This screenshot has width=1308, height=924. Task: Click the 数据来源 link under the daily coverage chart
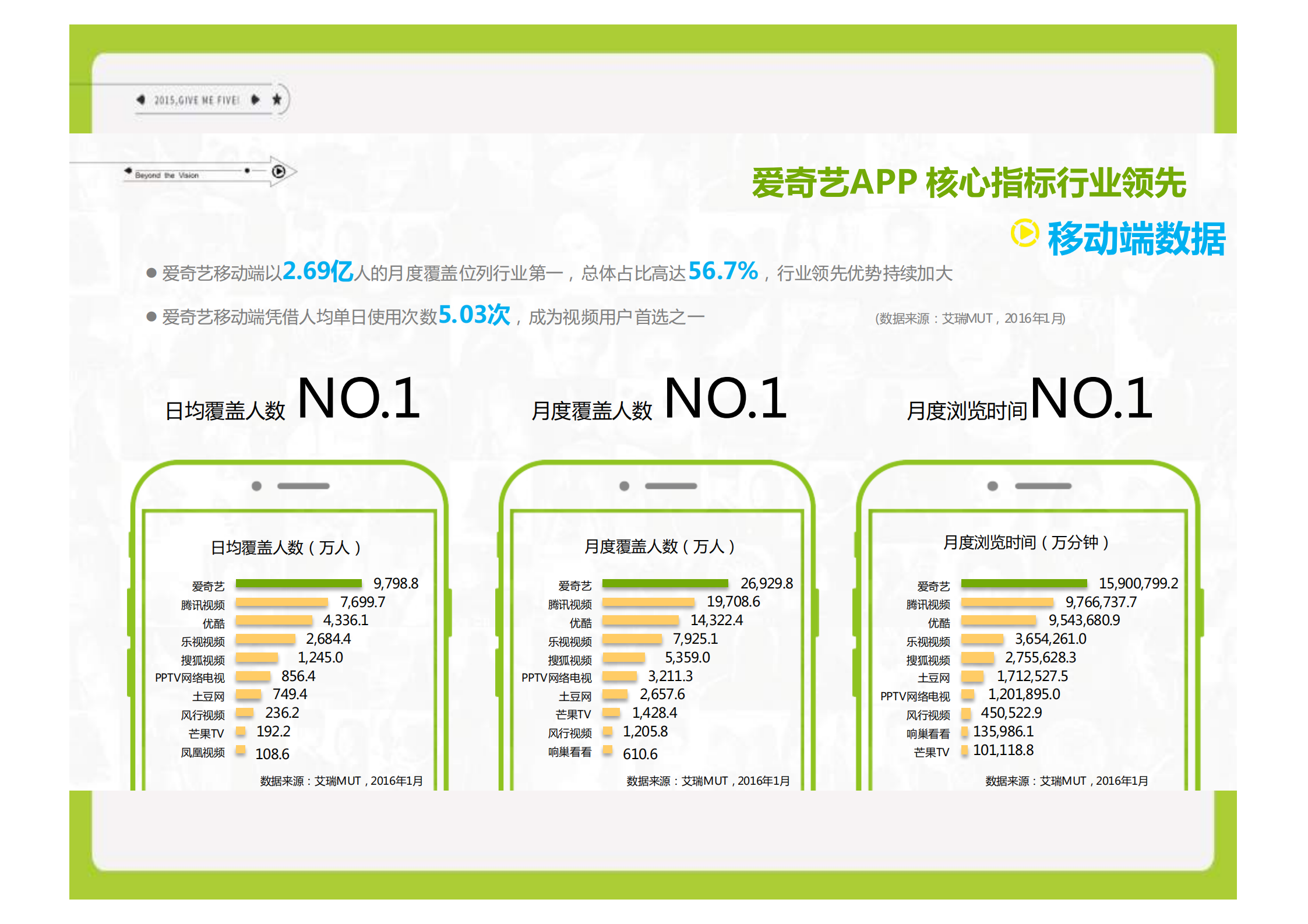tap(341, 781)
